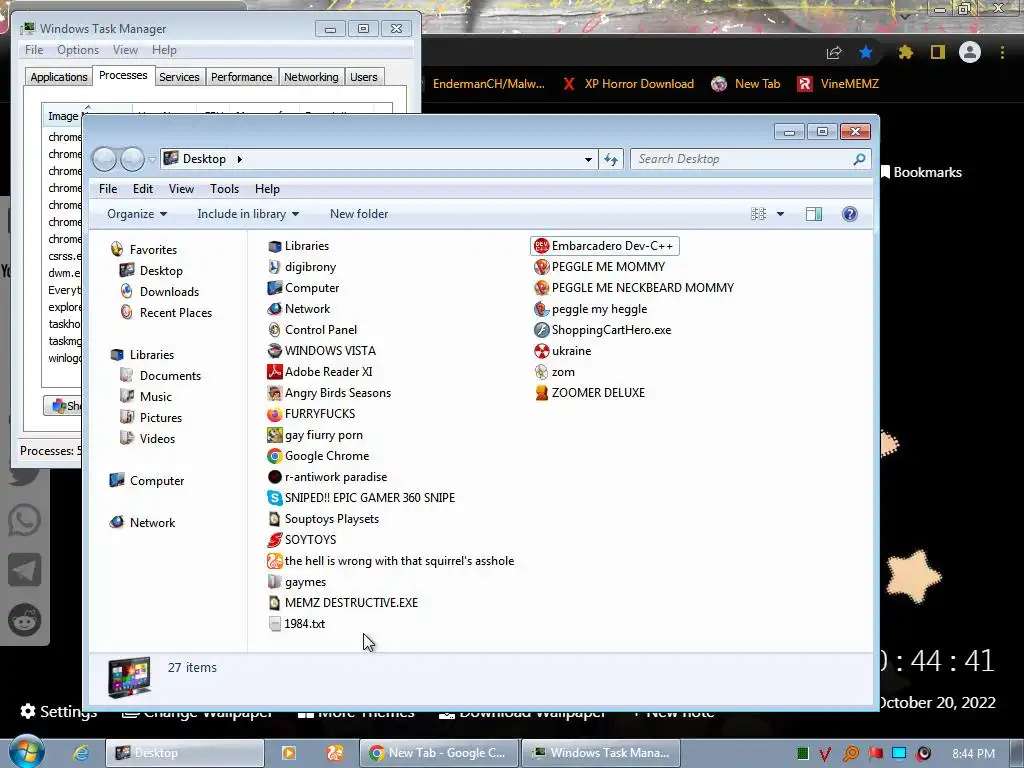Click the refresh arrows next to address bar

point(611,159)
